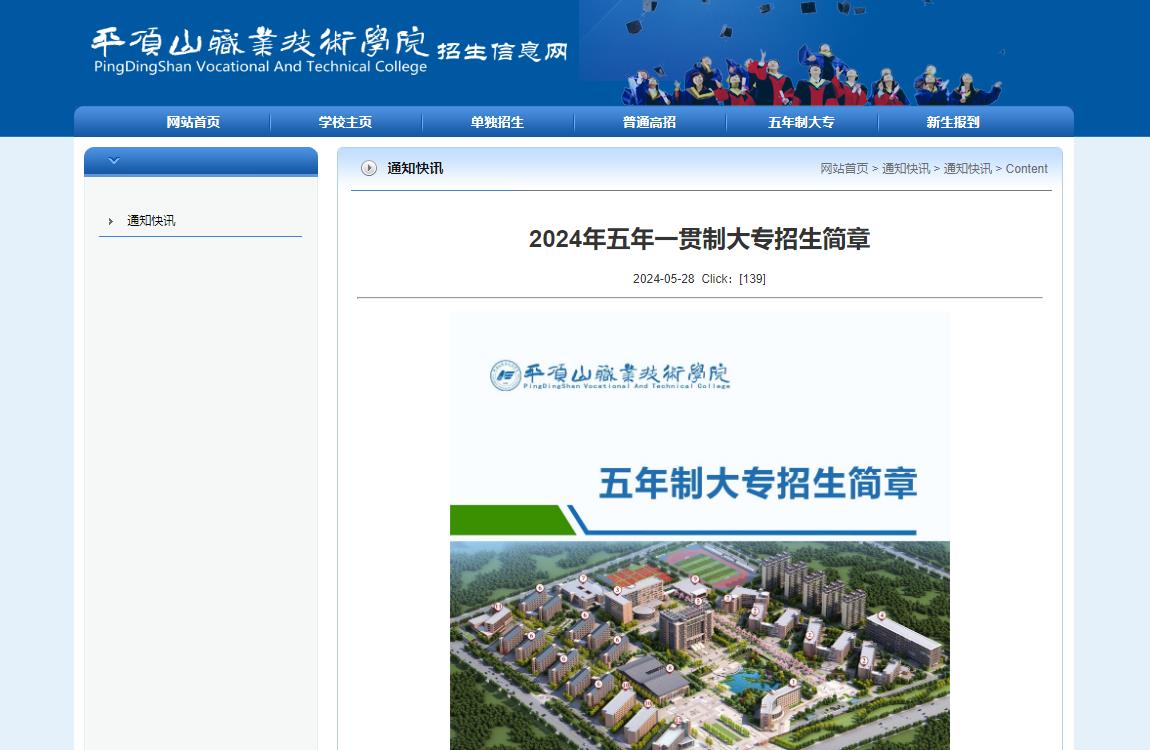Click the click counter [139]
The image size is (1150, 750).
click(x=752, y=279)
